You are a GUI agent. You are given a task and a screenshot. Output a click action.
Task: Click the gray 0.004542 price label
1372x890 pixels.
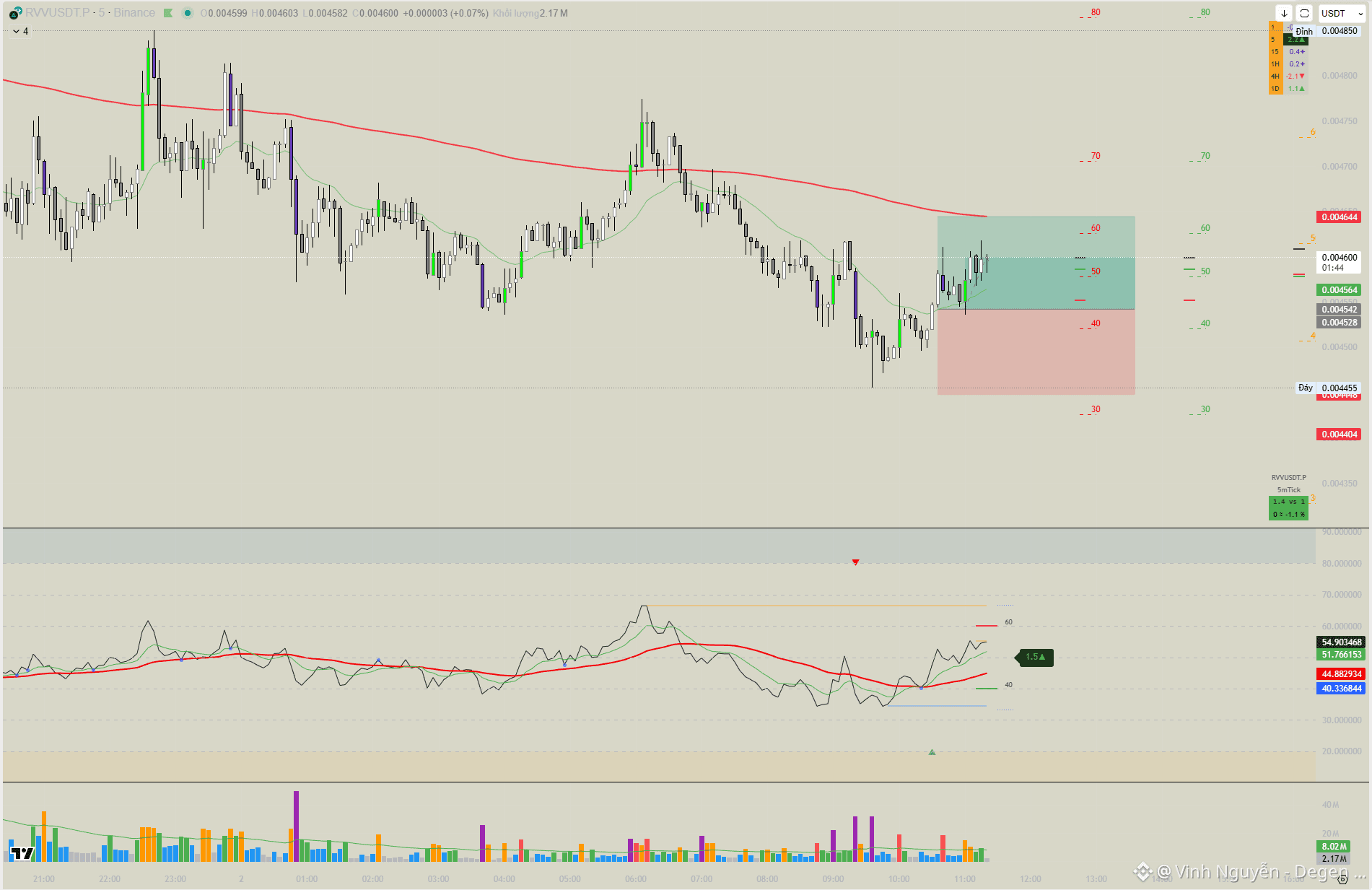pyautogui.click(x=1339, y=310)
